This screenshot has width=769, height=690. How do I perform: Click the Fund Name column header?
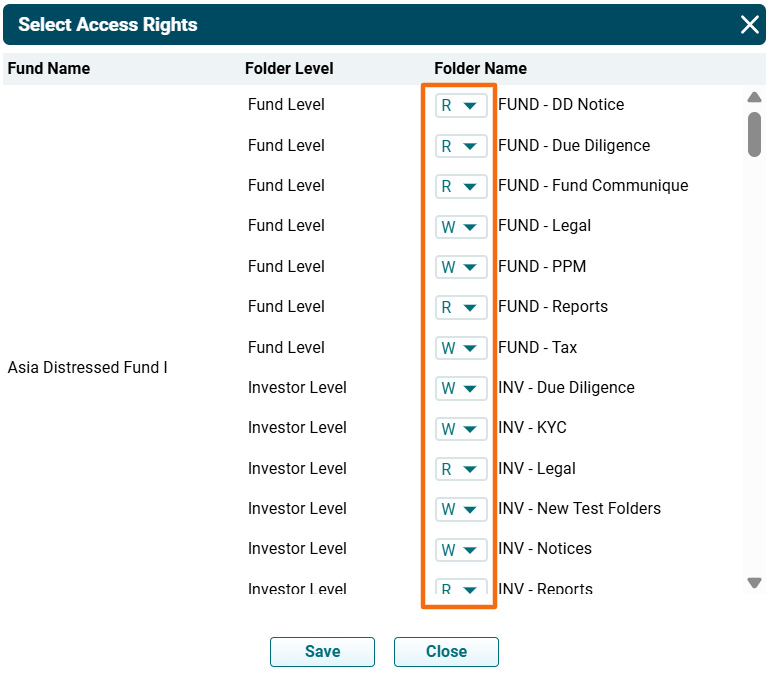point(49,69)
